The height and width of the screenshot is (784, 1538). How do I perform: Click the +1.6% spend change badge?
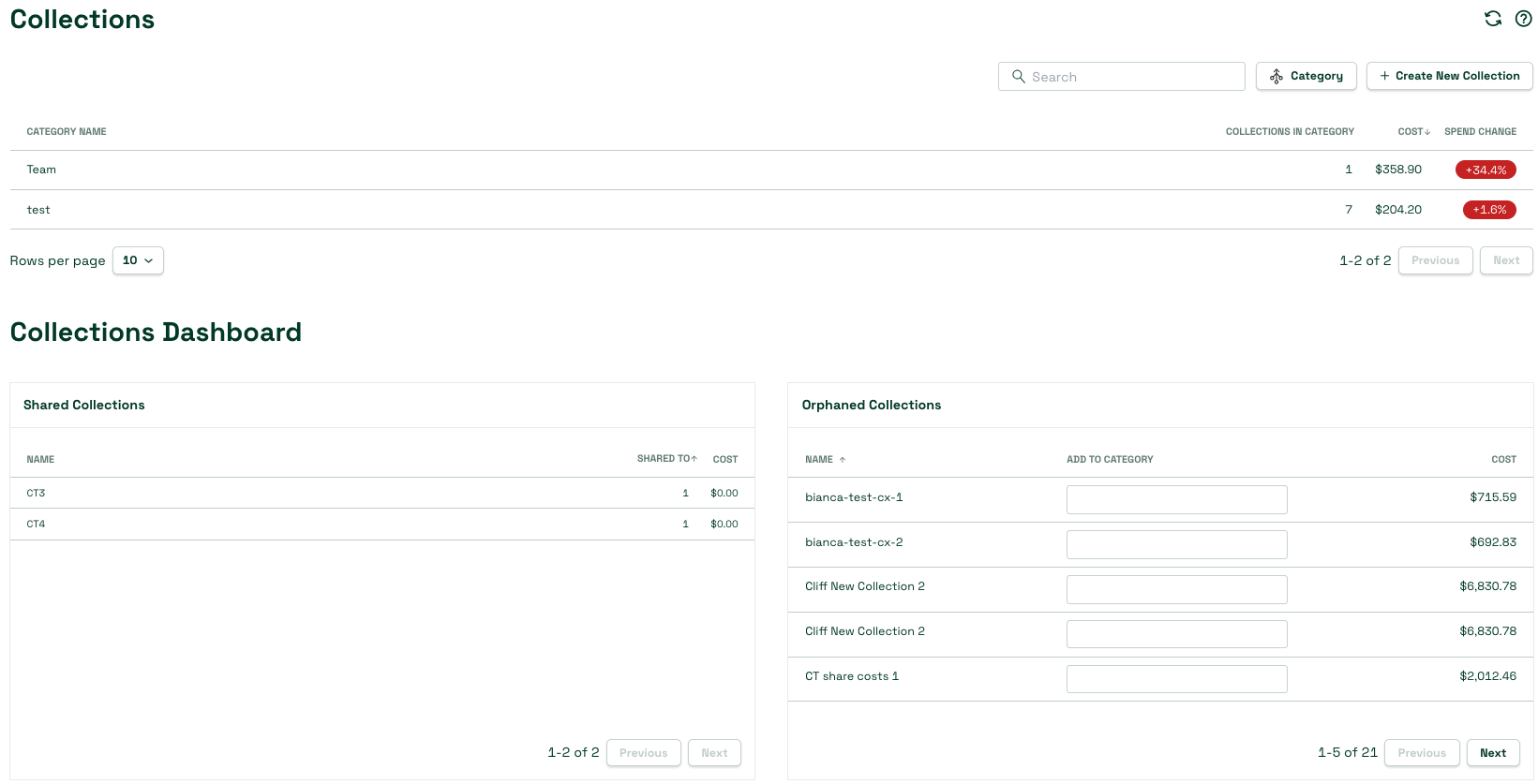point(1488,210)
